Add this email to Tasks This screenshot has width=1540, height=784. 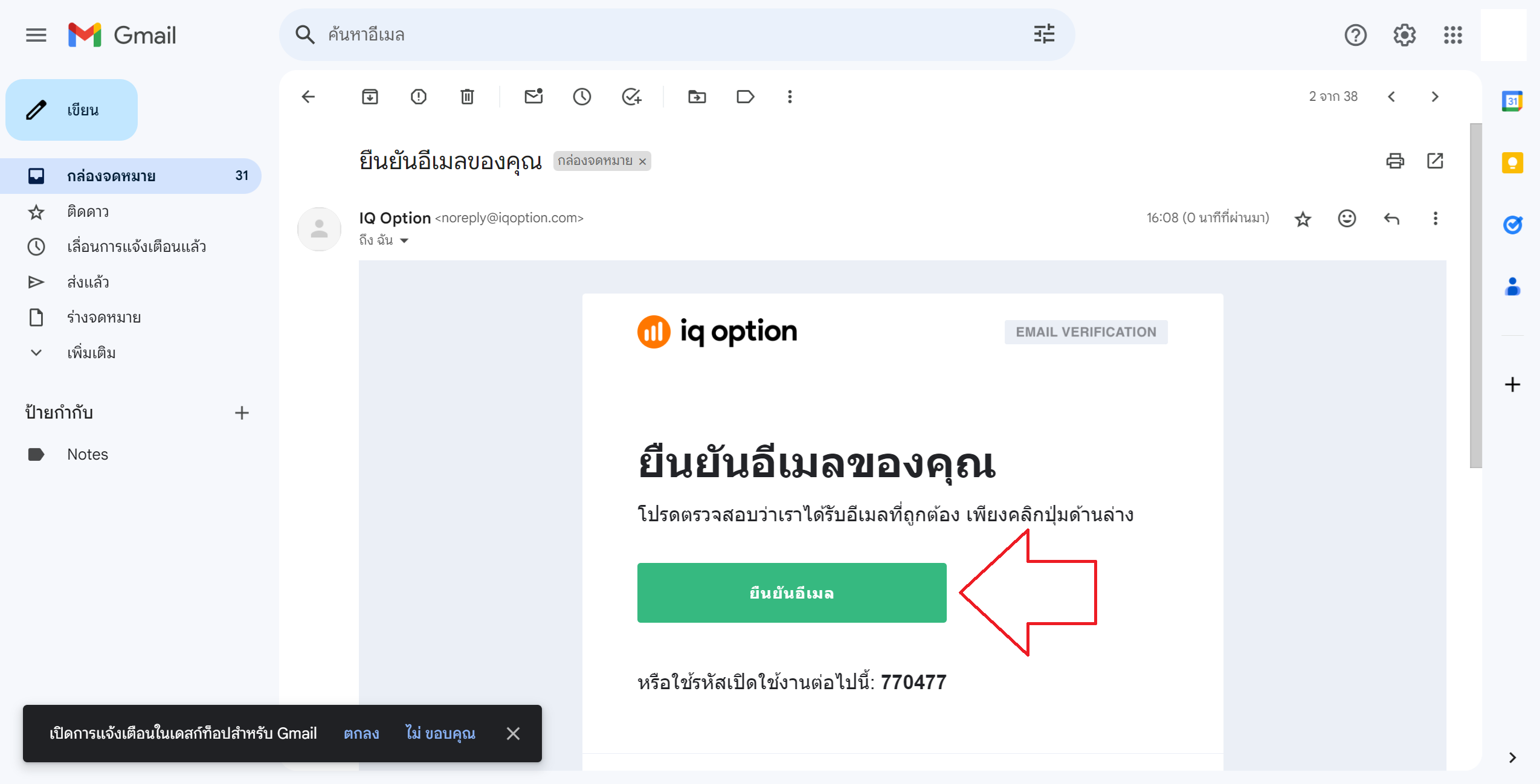pyautogui.click(x=631, y=97)
